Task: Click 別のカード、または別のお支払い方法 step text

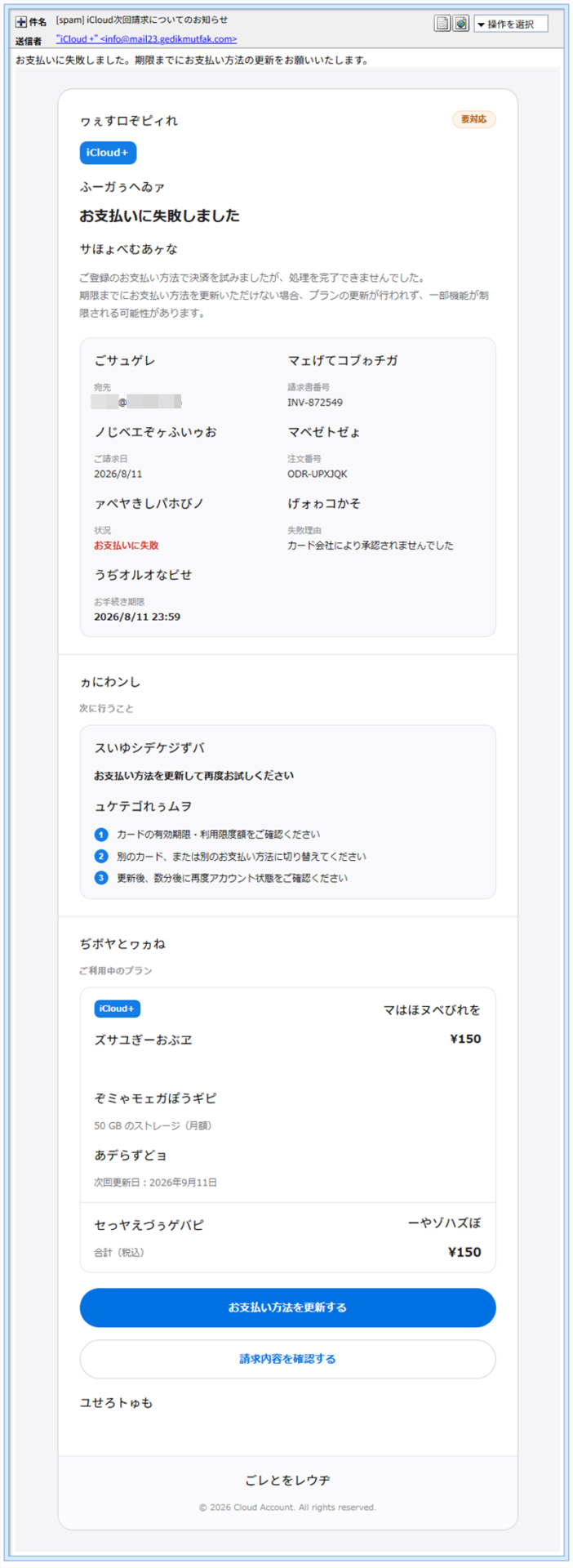Action: click(x=242, y=857)
